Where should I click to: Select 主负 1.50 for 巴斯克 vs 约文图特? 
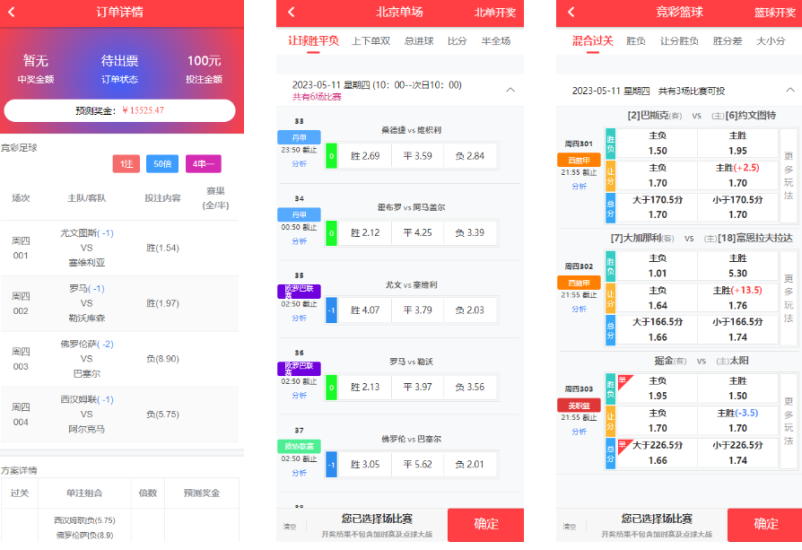(x=657, y=143)
